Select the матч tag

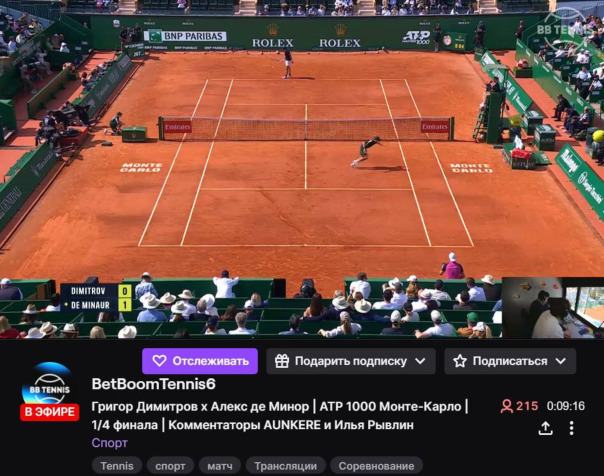220,466
